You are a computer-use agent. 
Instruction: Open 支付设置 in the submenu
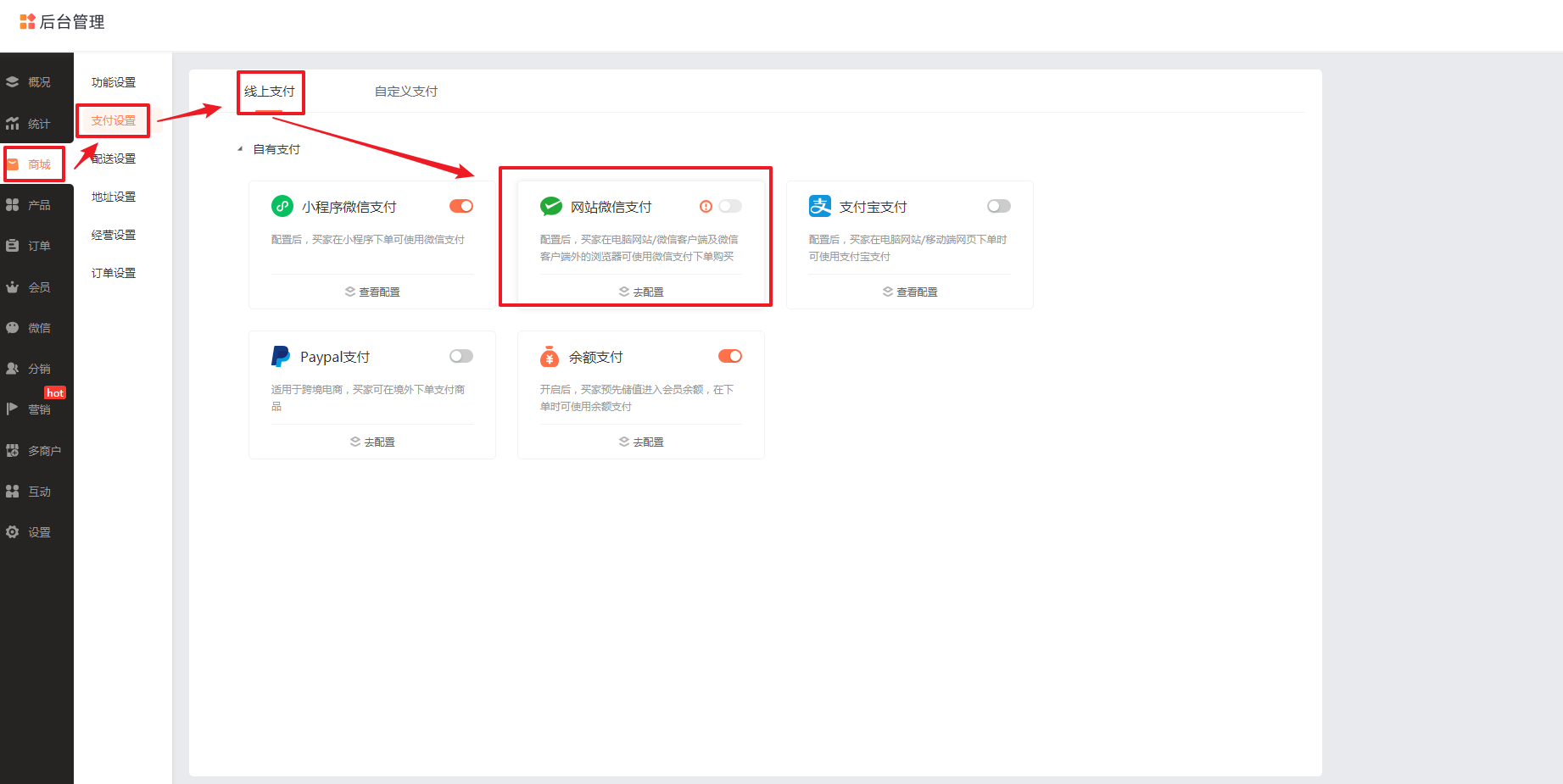click(x=114, y=120)
